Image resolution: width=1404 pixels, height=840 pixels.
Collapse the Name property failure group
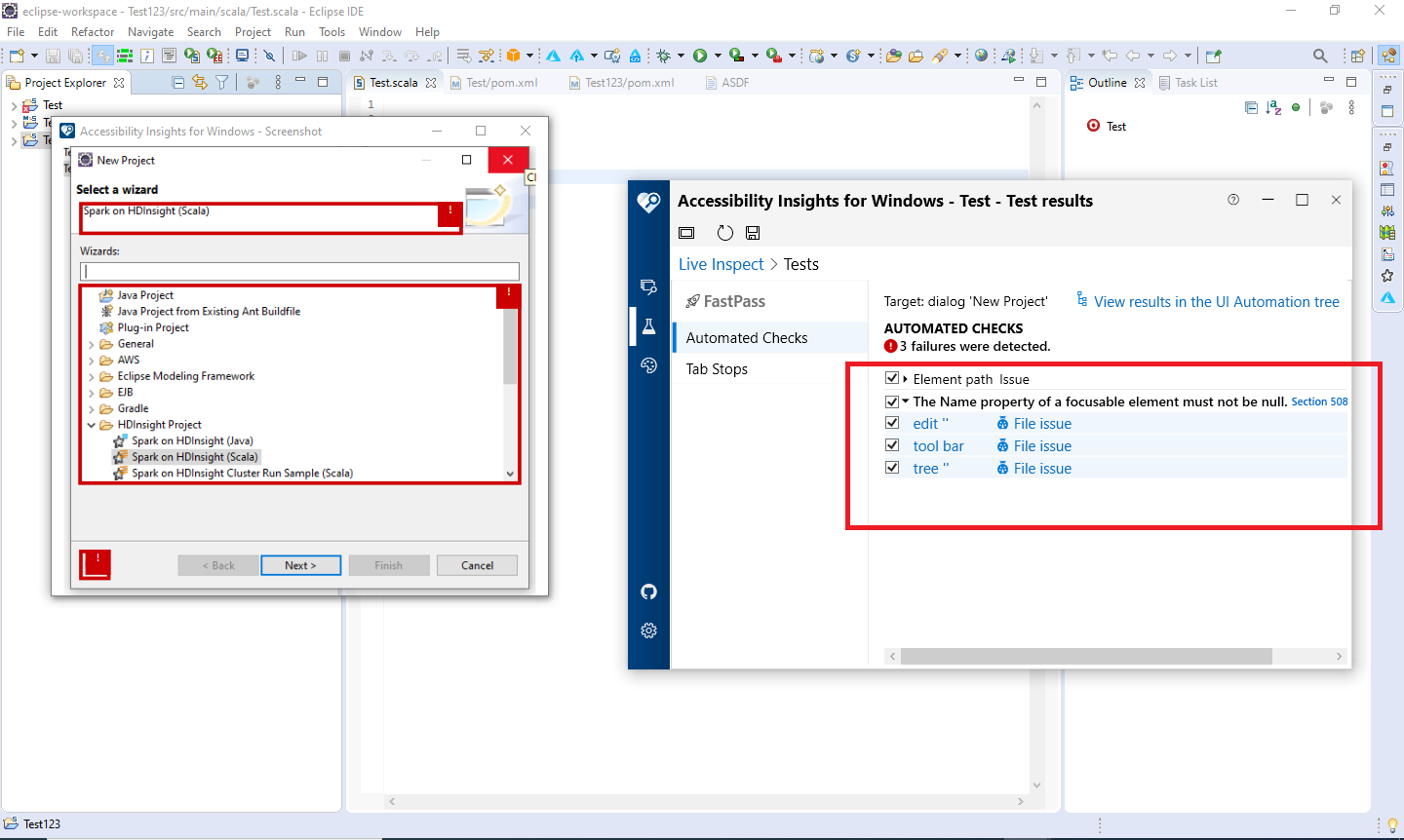[906, 401]
